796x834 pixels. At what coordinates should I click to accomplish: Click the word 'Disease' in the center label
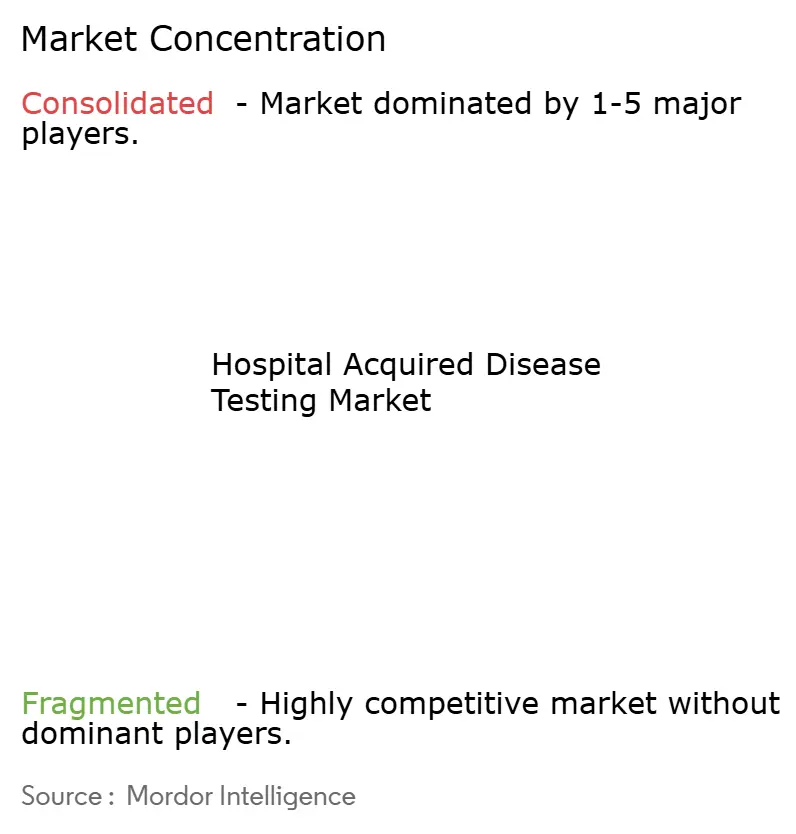[x=543, y=365]
